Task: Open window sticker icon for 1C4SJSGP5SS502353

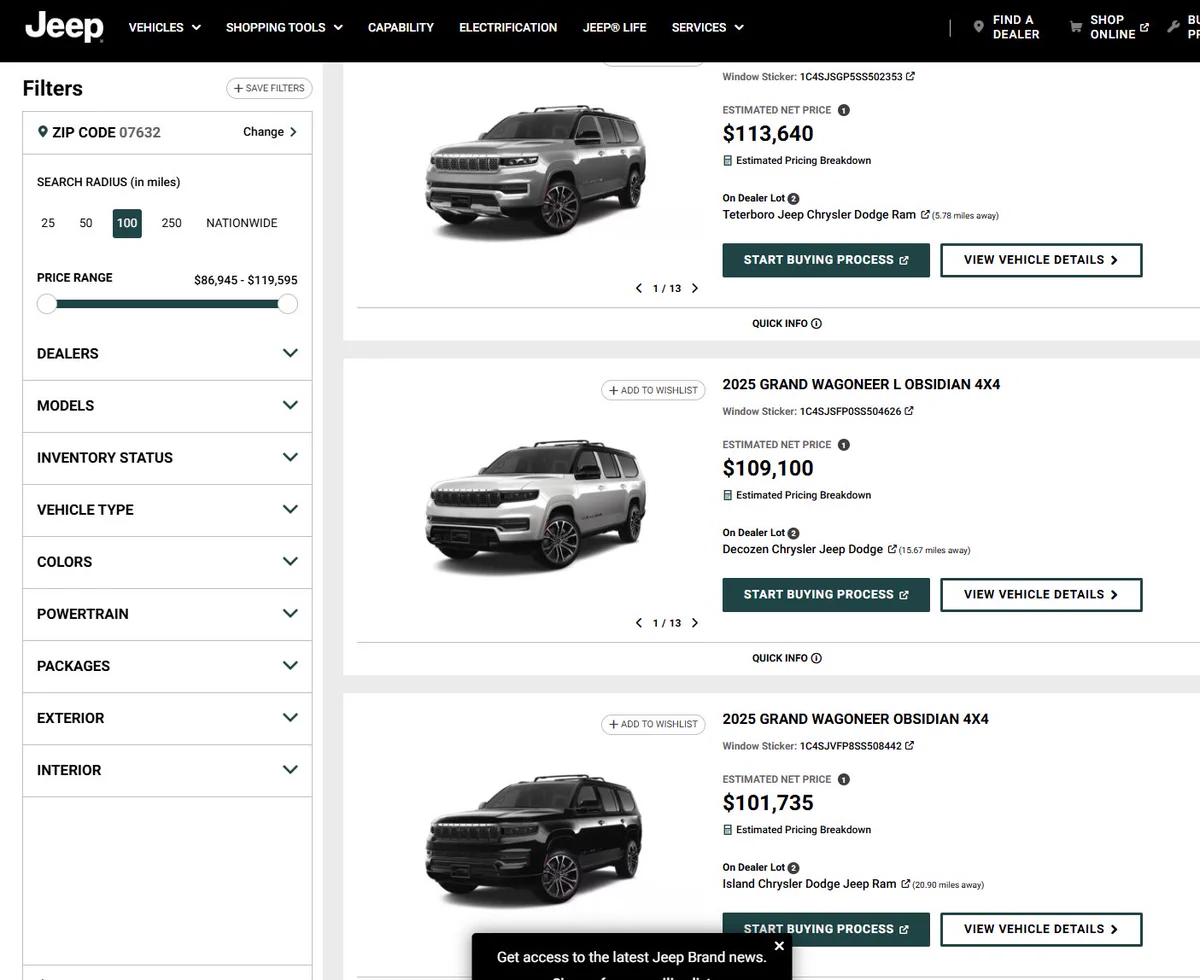Action: [910, 76]
